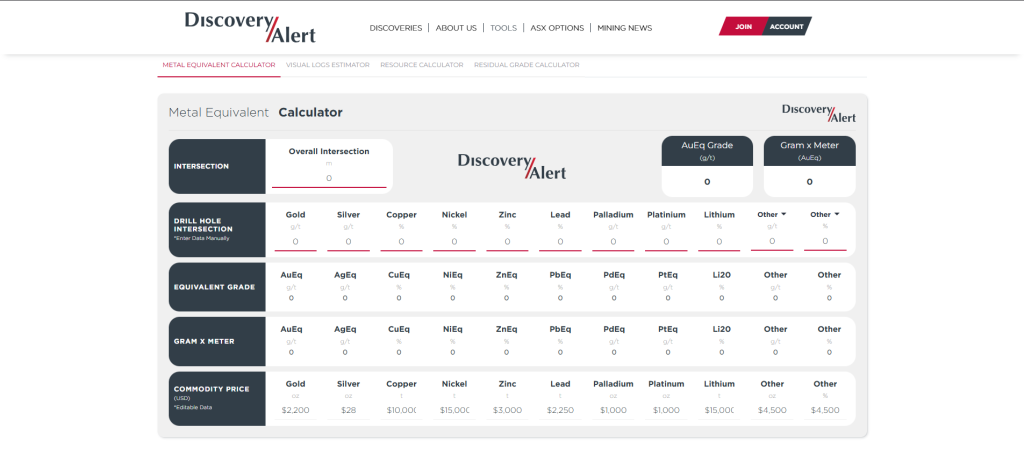Switch to Residual Grade Calculator tab
The image size is (1024, 450).
(526, 65)
